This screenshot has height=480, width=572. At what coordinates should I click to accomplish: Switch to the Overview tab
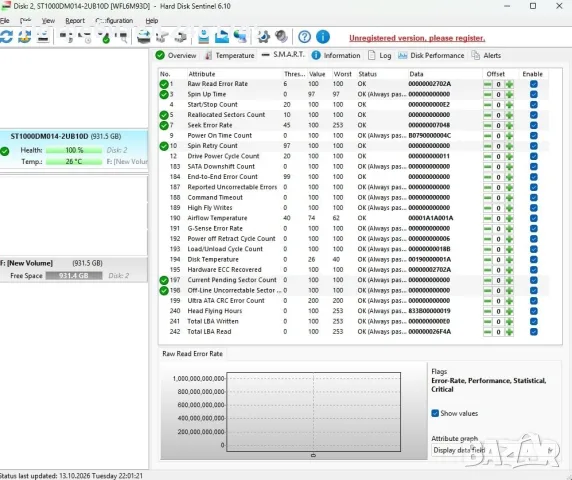pos(176,55)
